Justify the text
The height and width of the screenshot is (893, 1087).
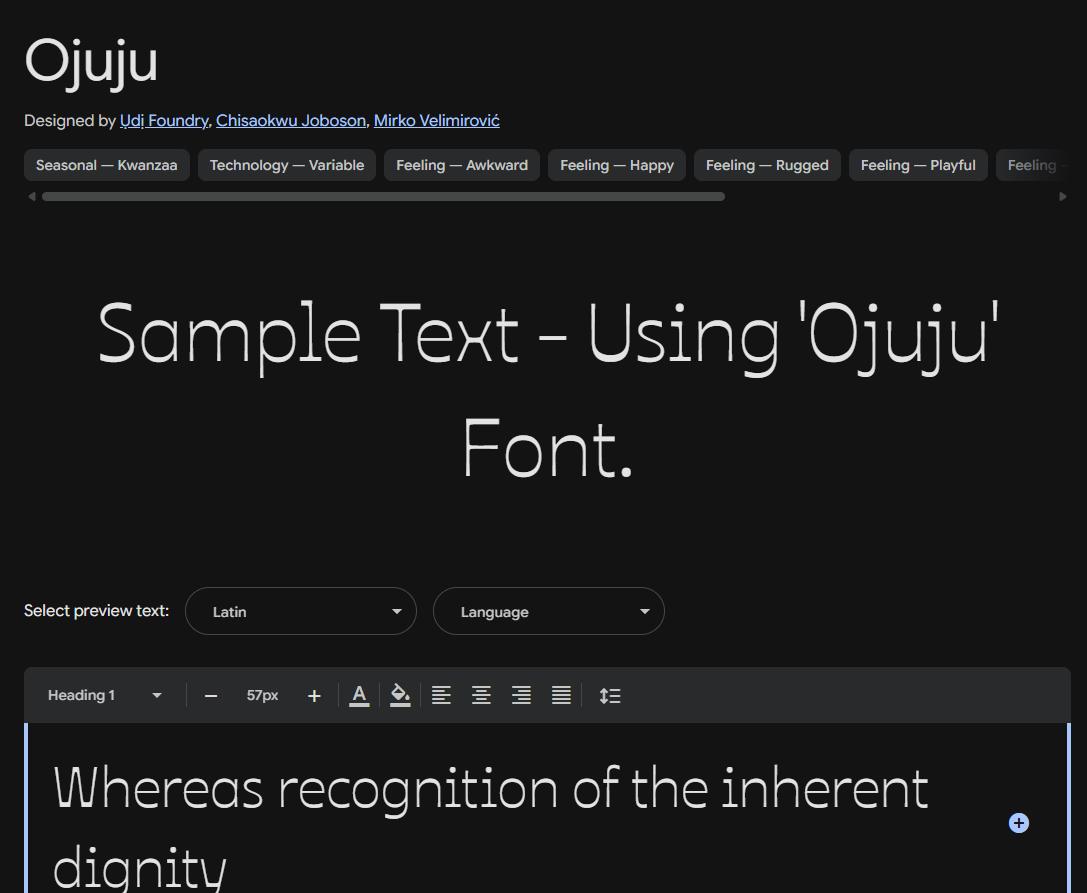pos(562,695)
